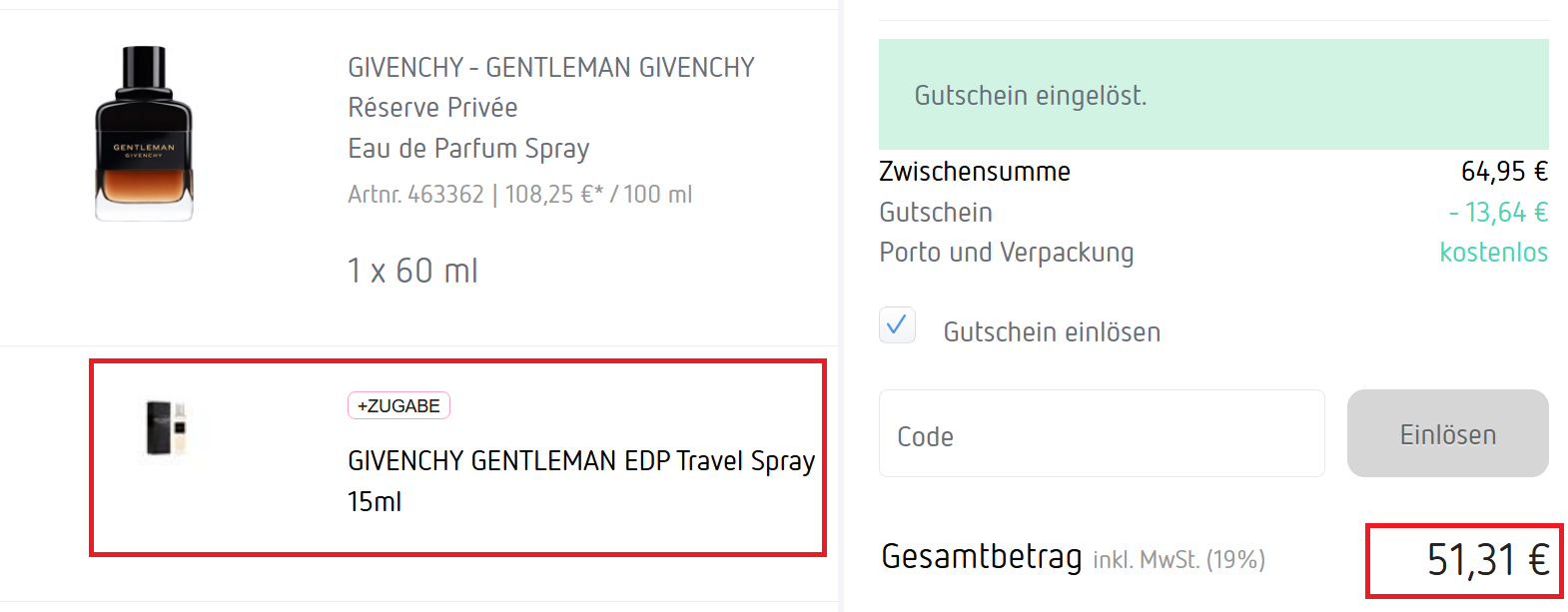Click the Gutschein eingelöst confirmation banner
The height and width of the screenshot is (612, 1568).
[1212, 95]
